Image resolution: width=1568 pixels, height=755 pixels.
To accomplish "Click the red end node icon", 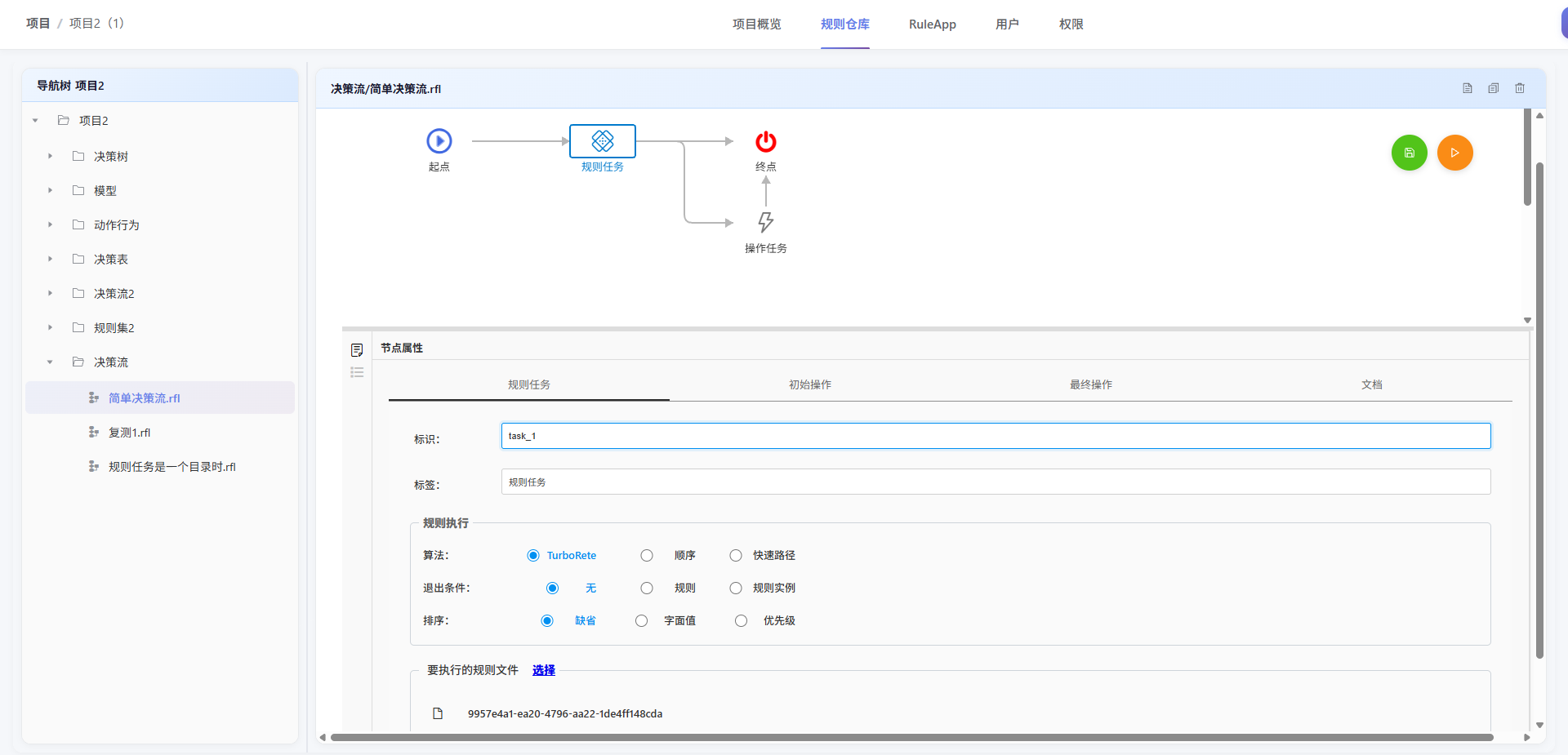I will click(765, 142).
